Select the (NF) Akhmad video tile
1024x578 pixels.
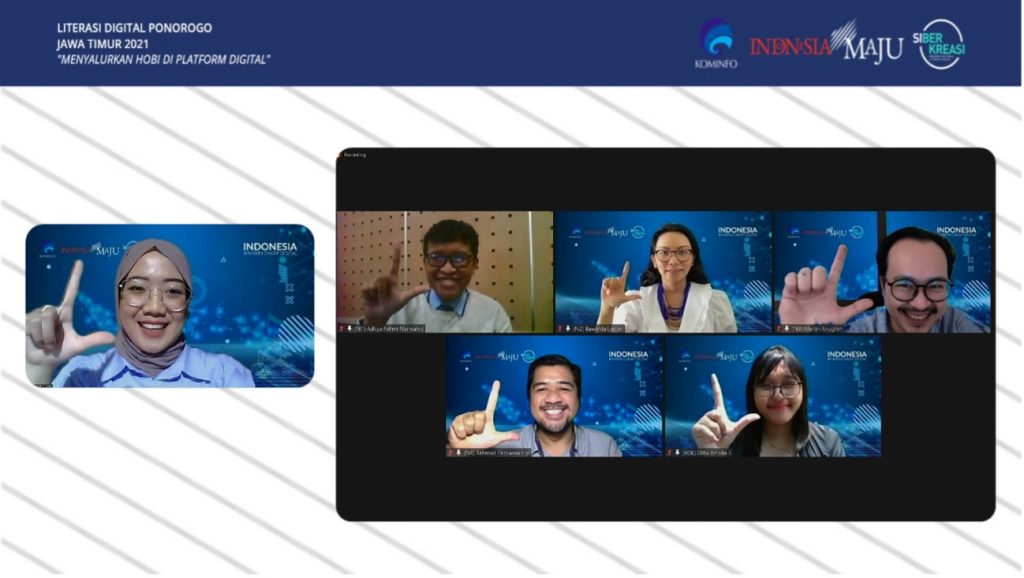(554, 395)
